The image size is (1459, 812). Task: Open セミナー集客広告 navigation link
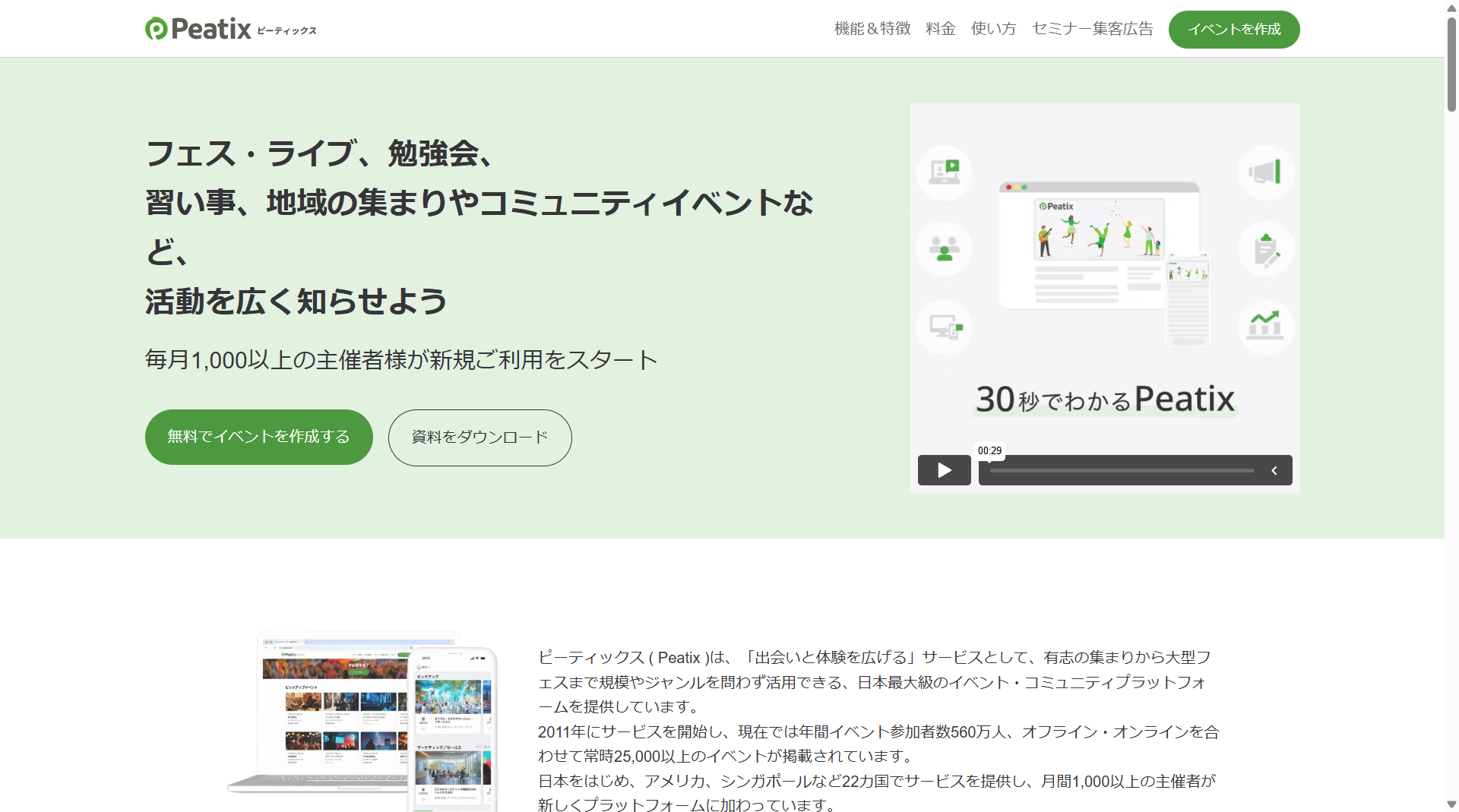click(1092, 29)
